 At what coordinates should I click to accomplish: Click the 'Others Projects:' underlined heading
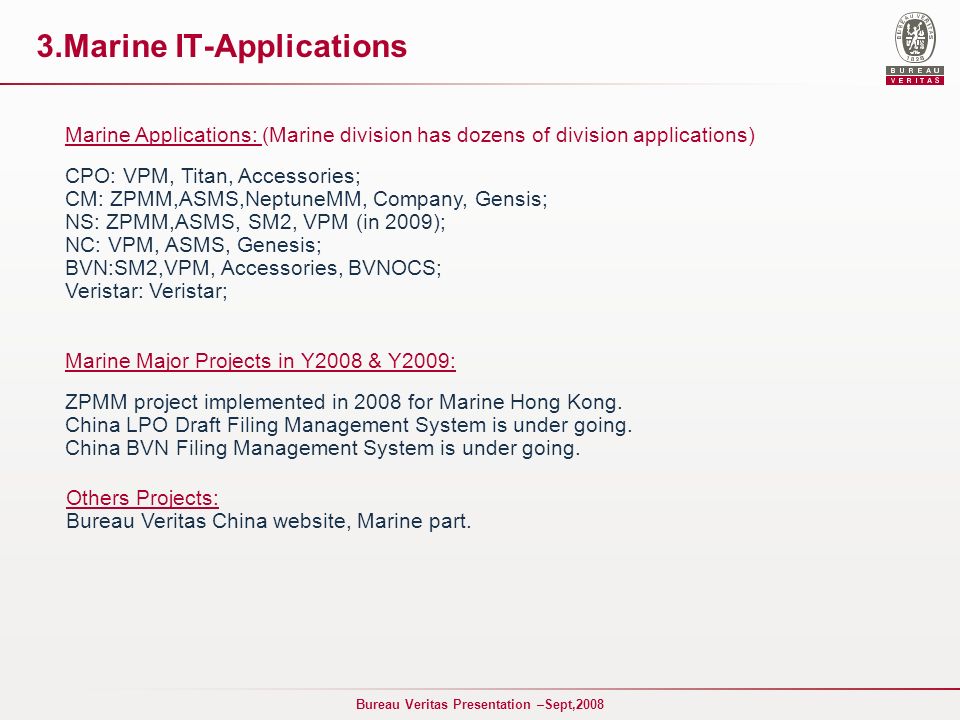coord(142,498)
